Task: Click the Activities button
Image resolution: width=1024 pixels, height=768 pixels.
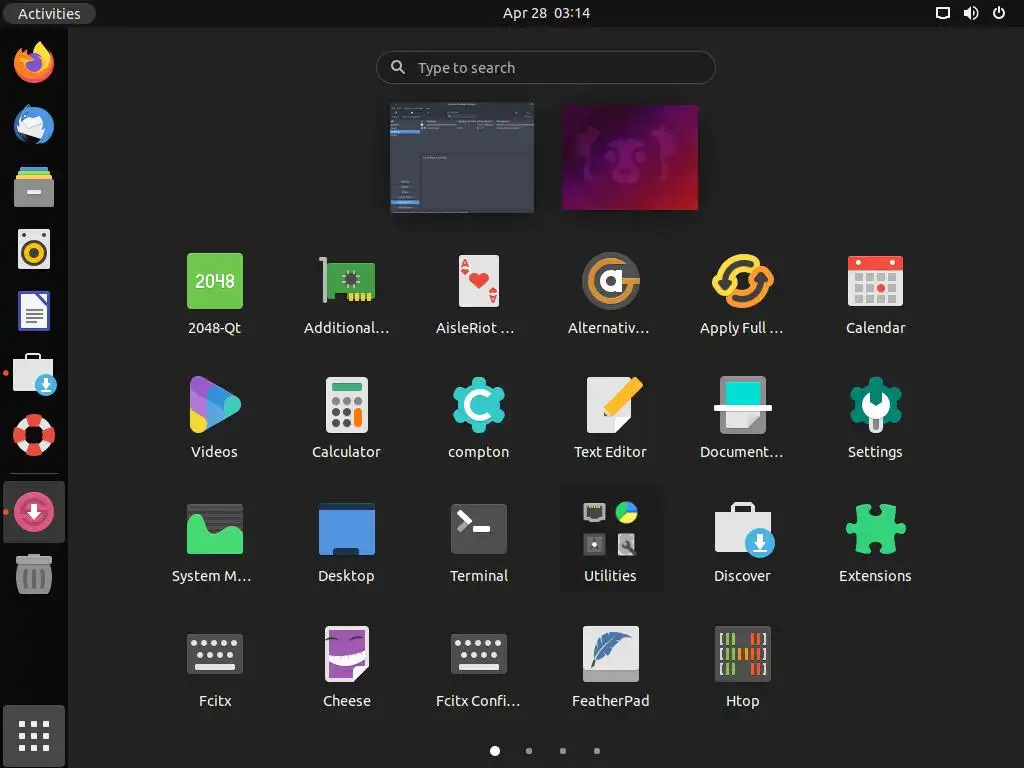Action: (49, 13)
